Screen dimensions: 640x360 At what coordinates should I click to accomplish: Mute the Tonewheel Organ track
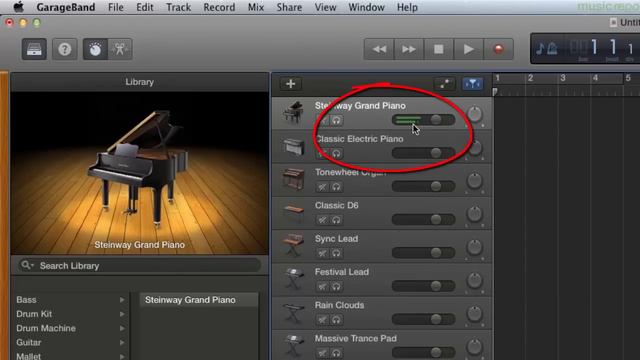click(322, 187)
